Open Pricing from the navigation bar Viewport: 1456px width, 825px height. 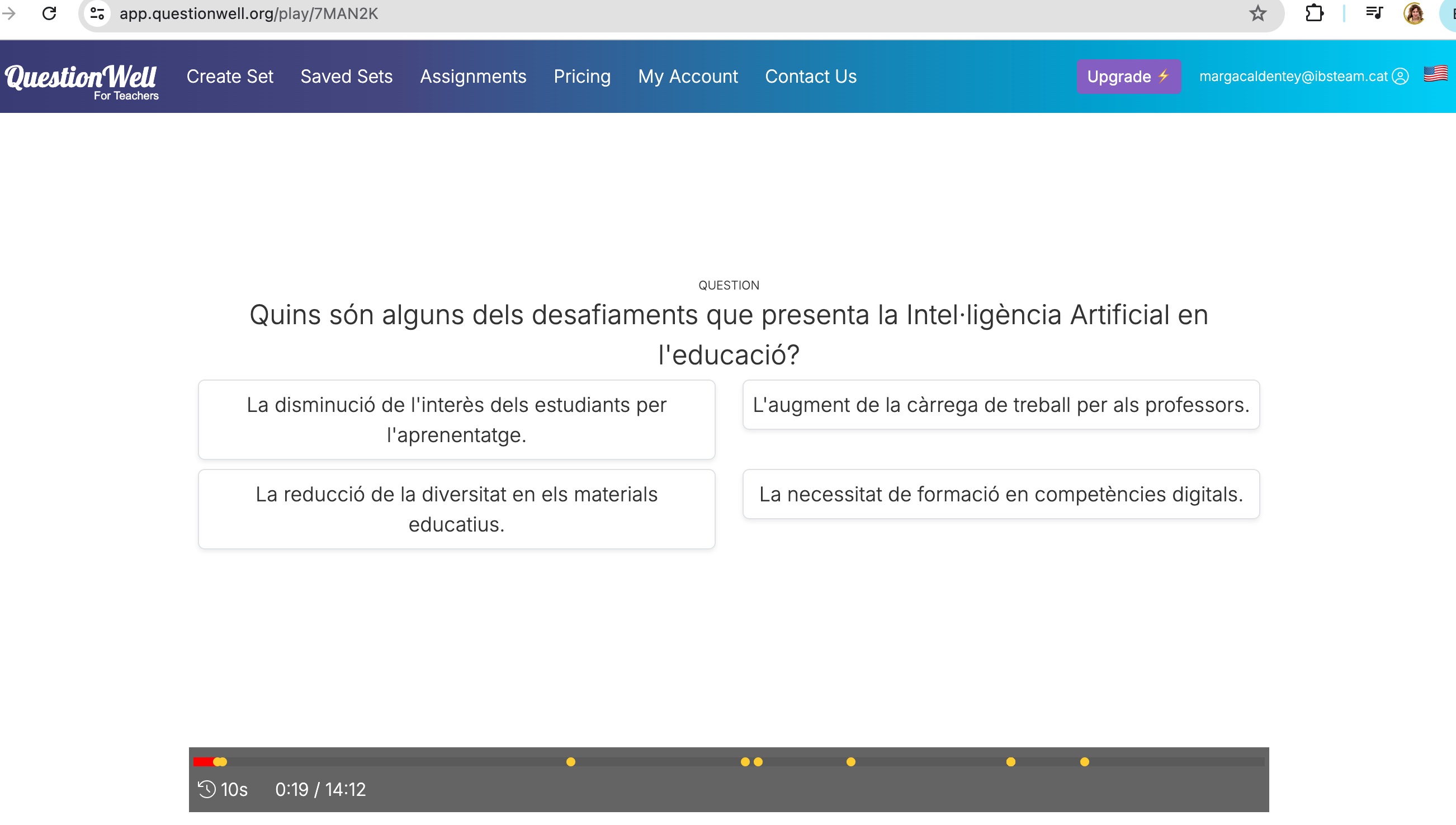coord(582,76)
